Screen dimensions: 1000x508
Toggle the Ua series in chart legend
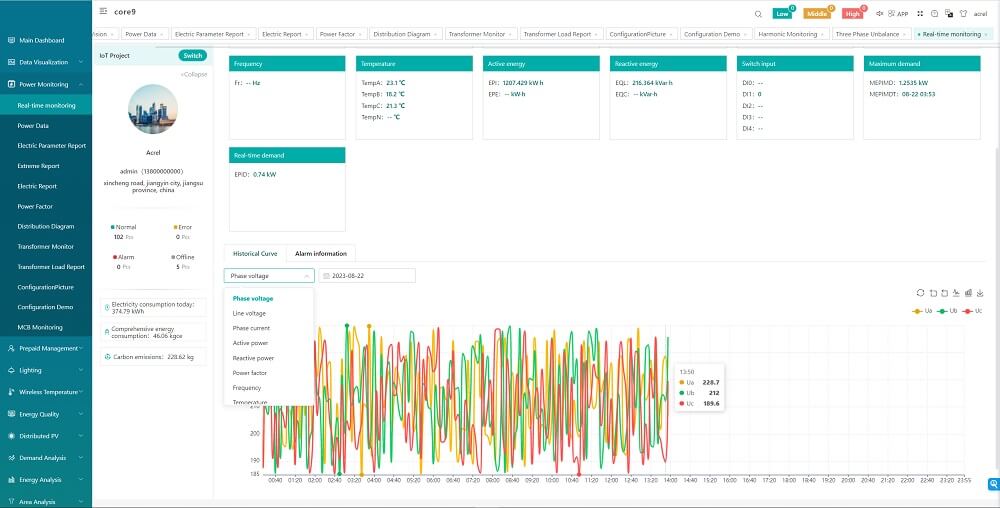pos(920,311)
